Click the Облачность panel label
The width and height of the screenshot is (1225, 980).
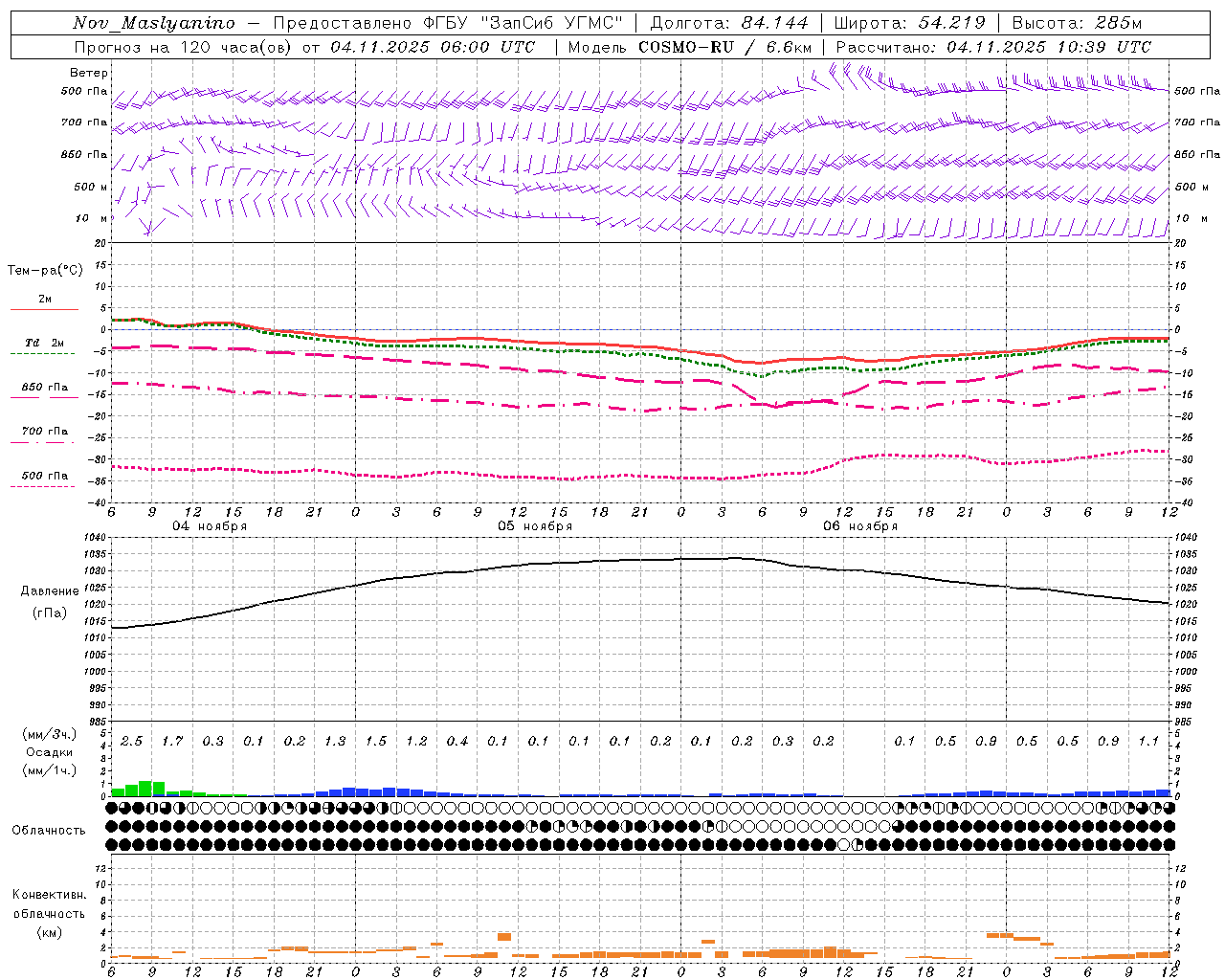point(49,831)
